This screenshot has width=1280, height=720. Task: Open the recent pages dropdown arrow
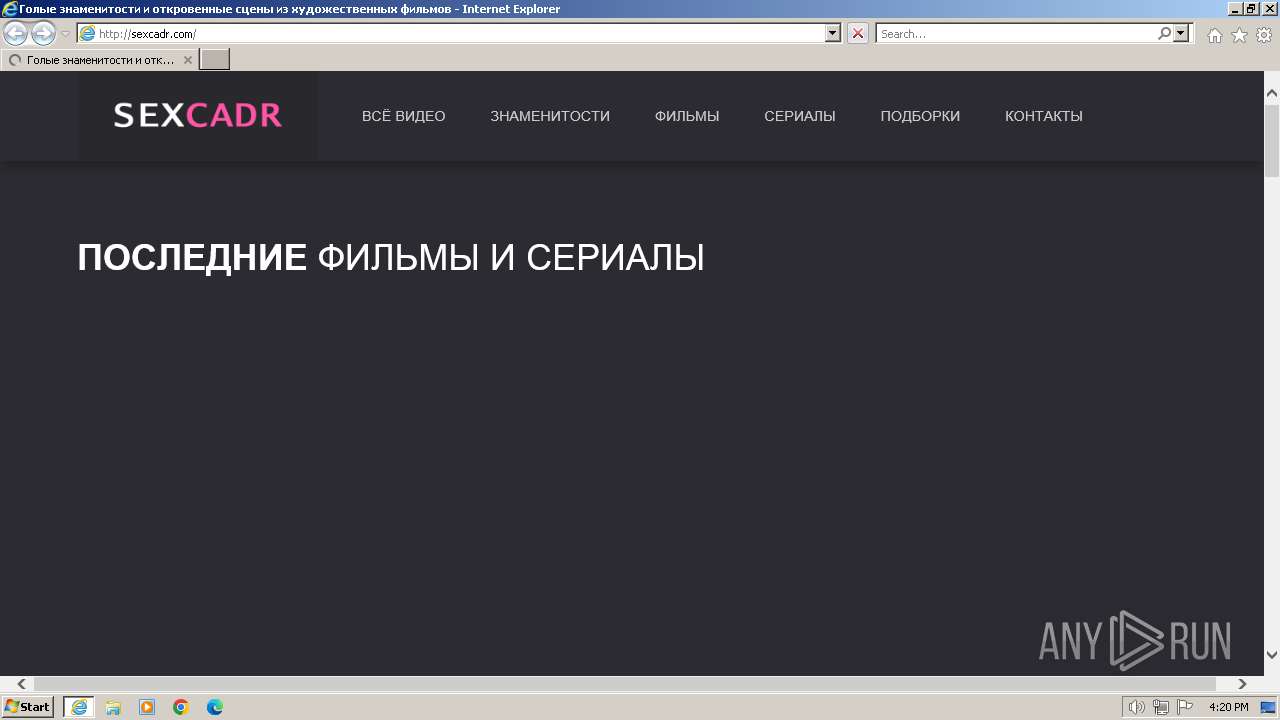66,34
